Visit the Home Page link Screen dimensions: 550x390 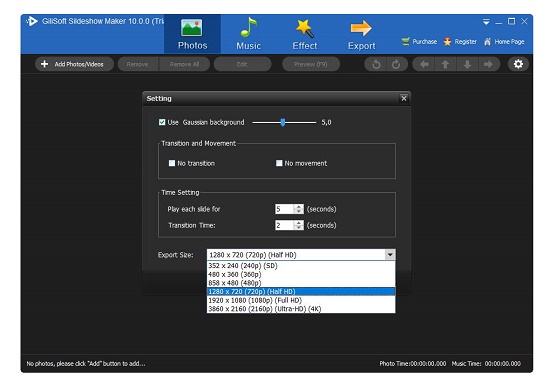504,42
